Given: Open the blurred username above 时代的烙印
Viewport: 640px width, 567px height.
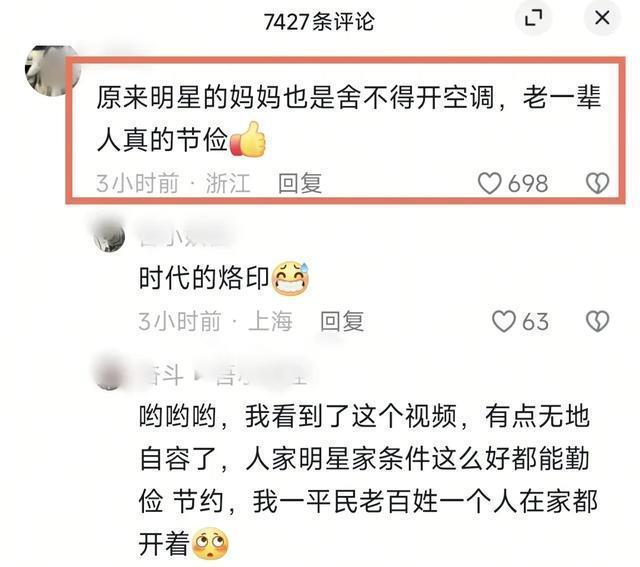Looking at the screenshot, I should click(x=186, y=236).
